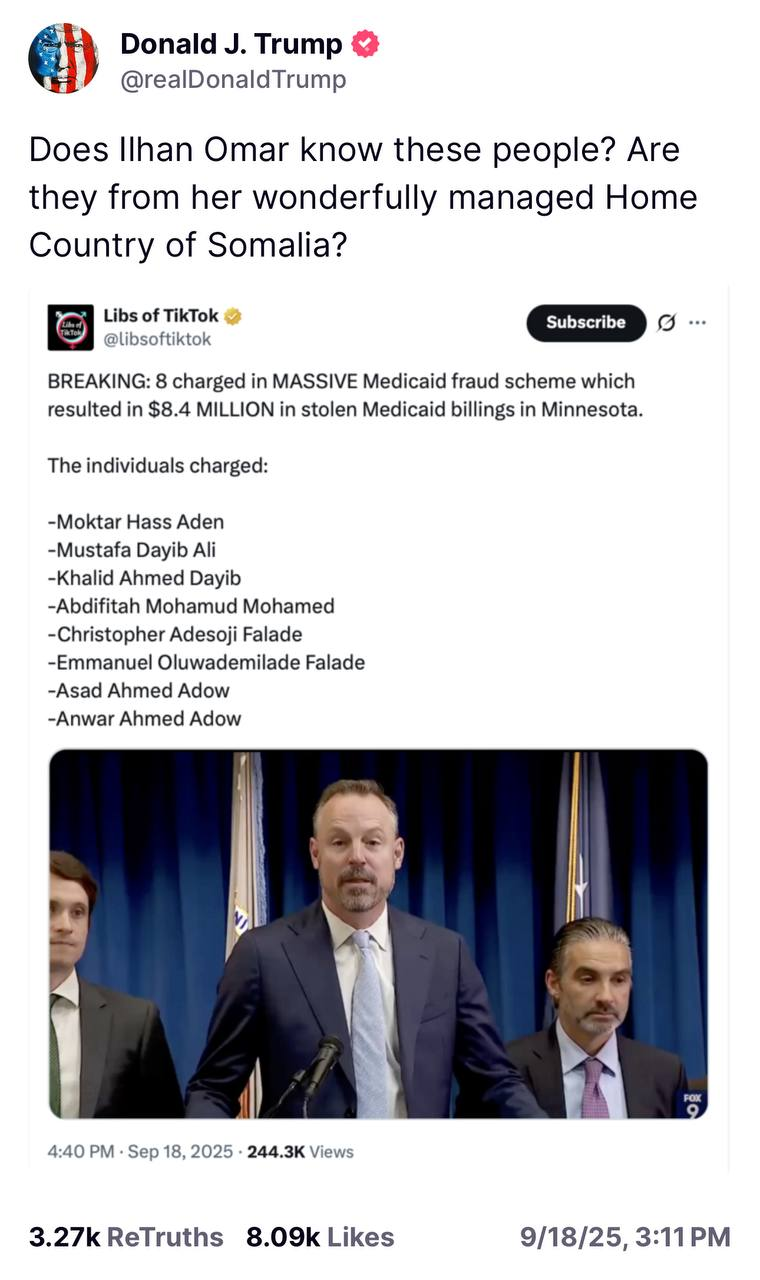This screenshot has height=1280, width=760.
Task: Open the Donald J. Trump display name
Action: [x=231, y=44]
